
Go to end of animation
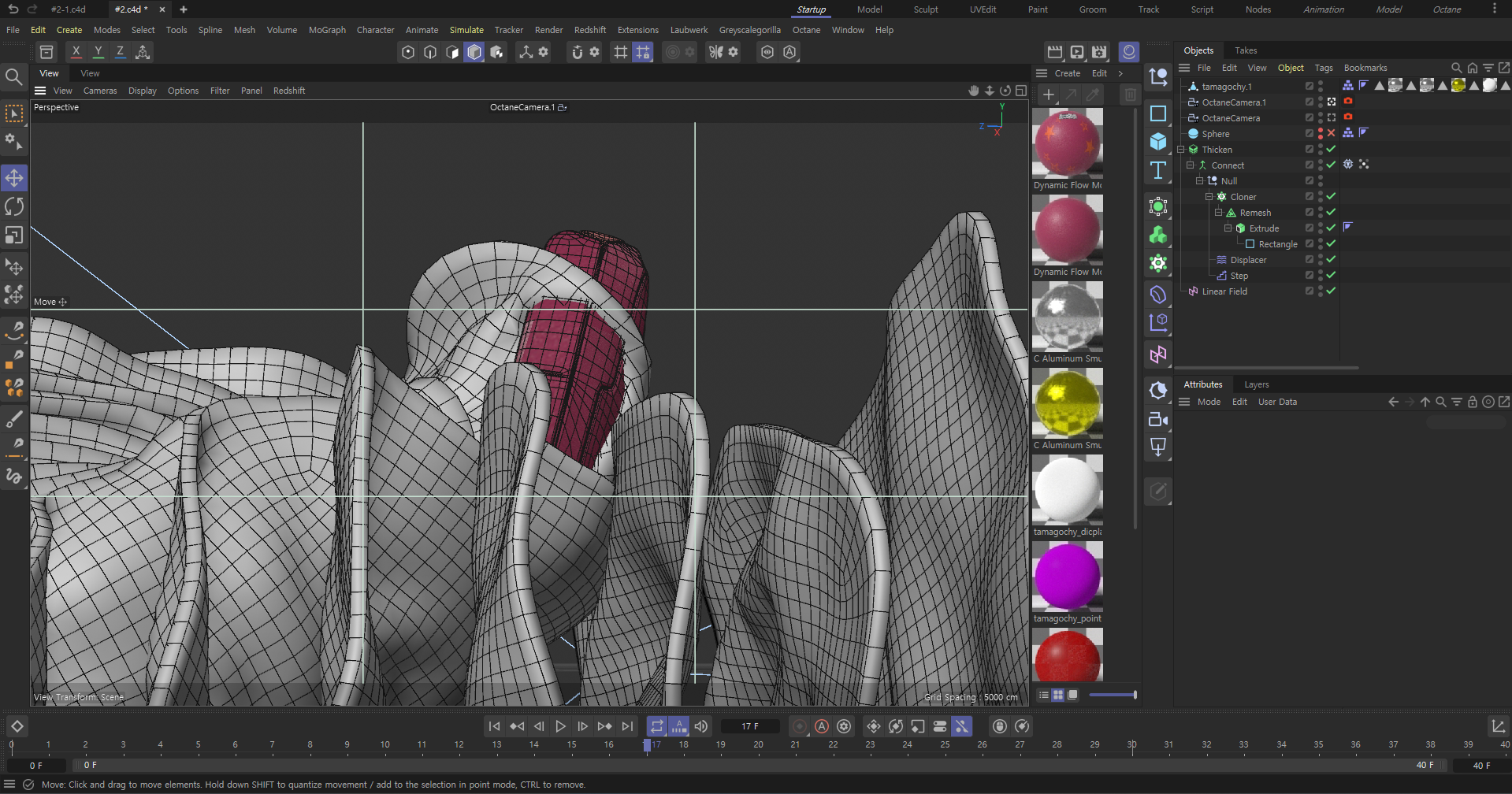point(627,726)
